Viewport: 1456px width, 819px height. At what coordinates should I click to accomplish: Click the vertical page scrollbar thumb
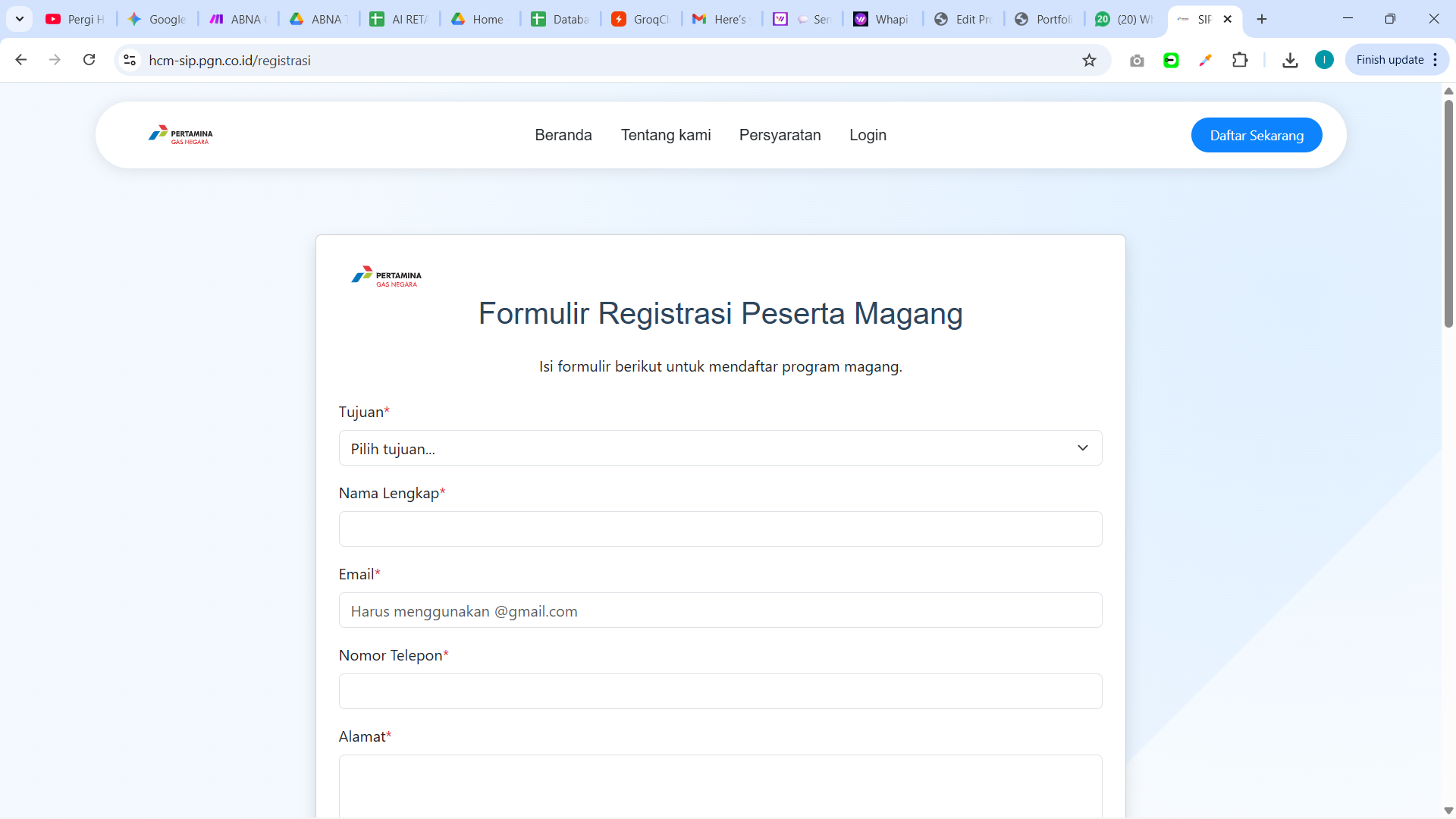pyautogui.click(x=1448, y=212)
